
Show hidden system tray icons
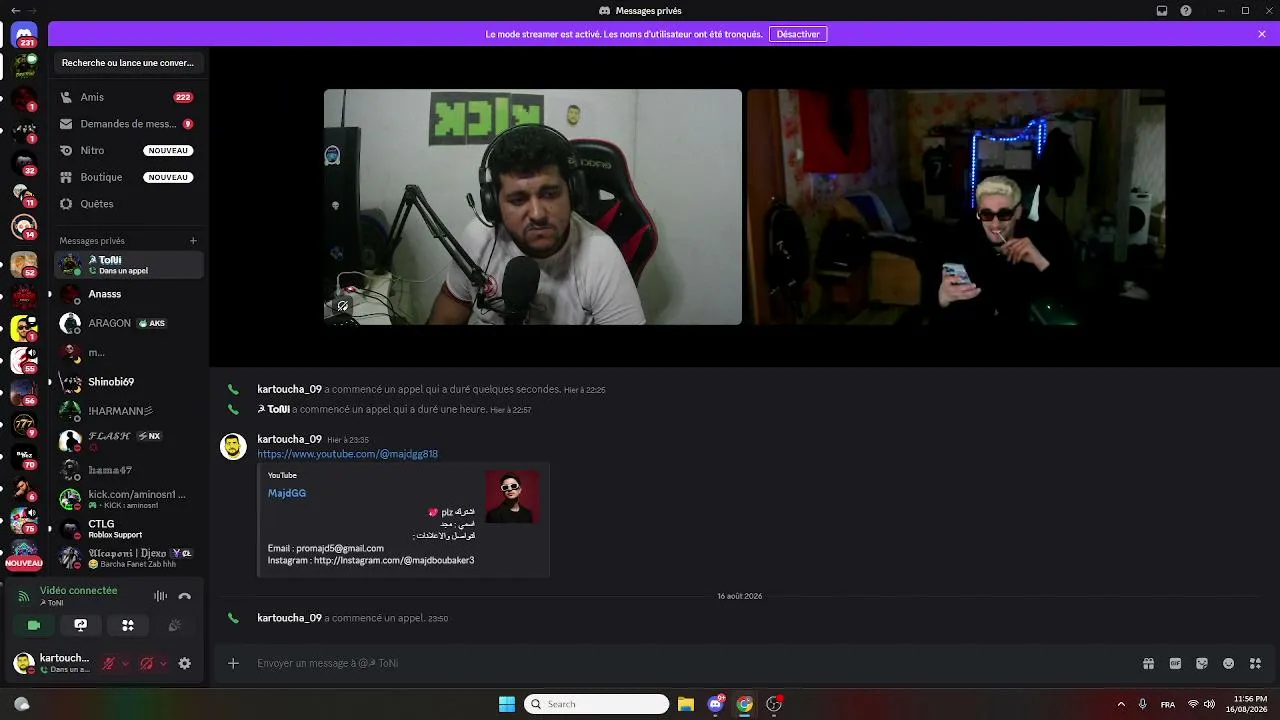pyautogui.click(x=1120, y=704)
